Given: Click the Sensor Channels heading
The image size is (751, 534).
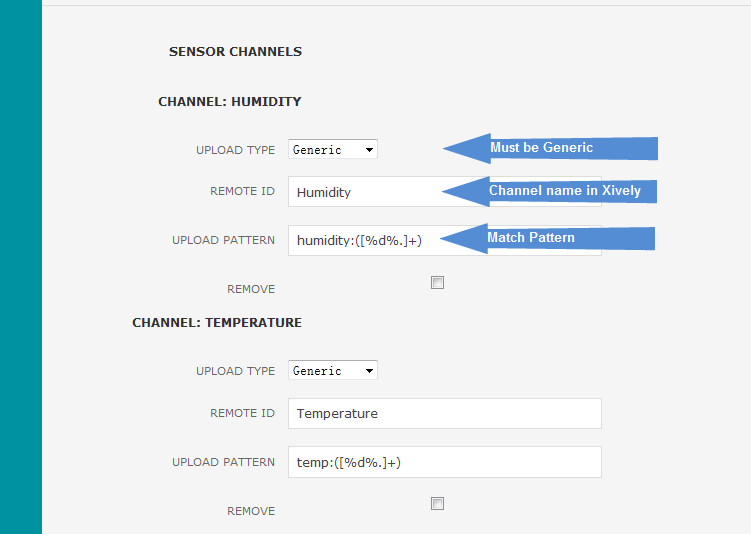Looking at the screenshot, I should (235, 51).
